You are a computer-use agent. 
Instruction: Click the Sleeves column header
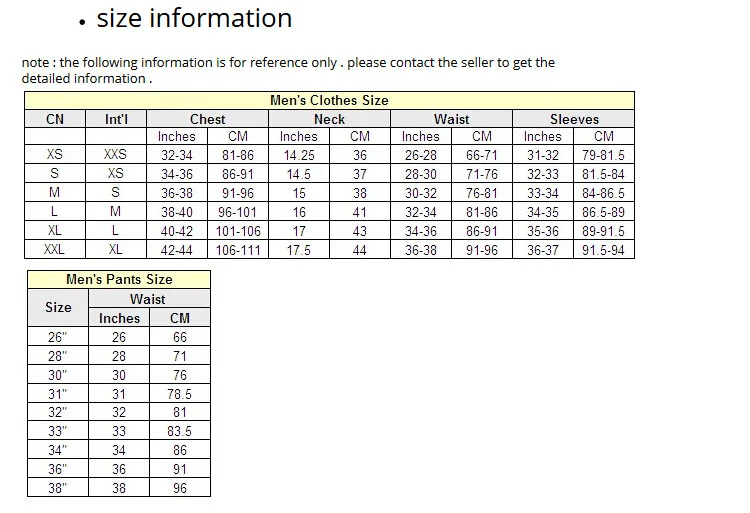[574, 119]
